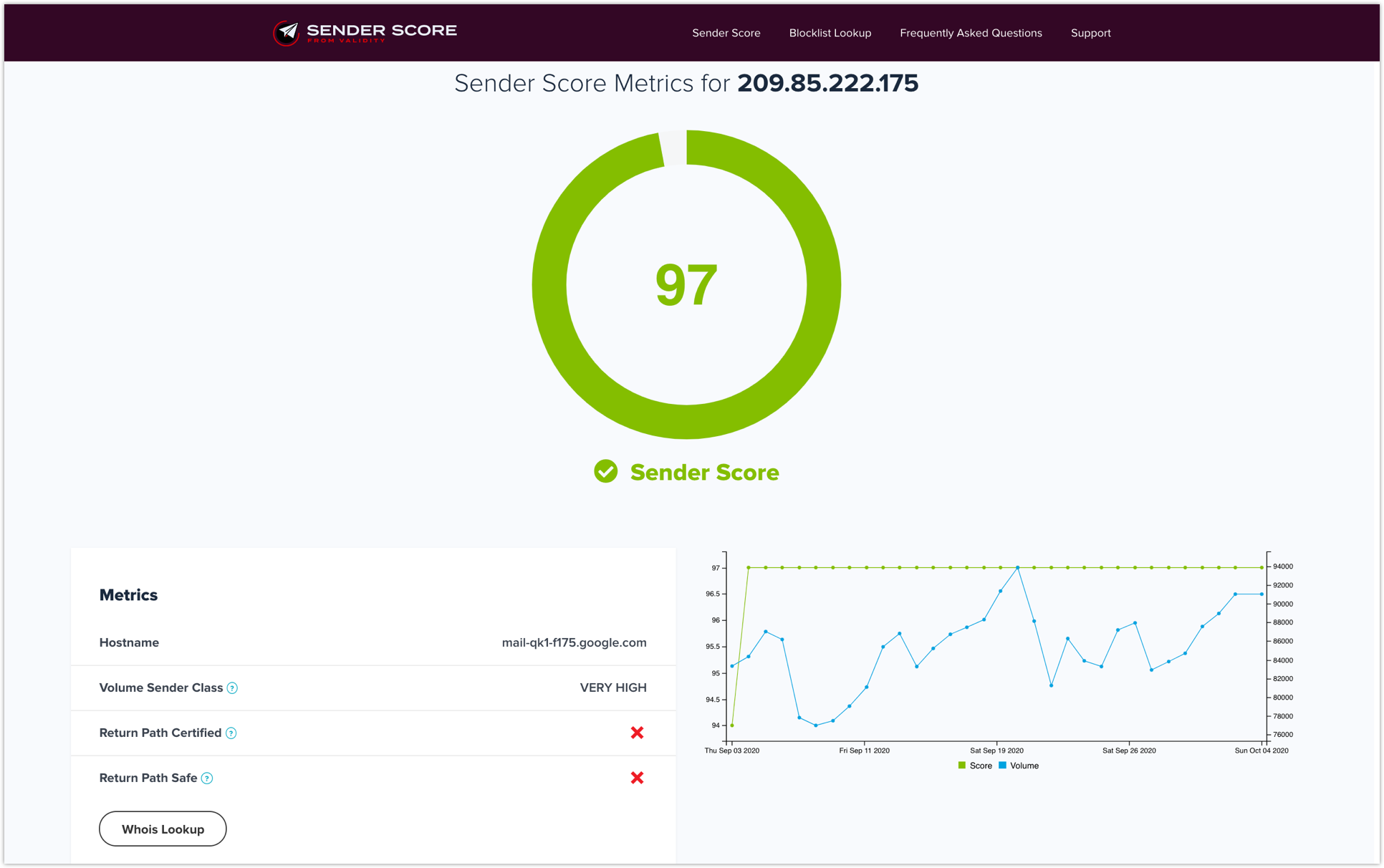Open the Blocklist Lookup page
This screenshot has width=1384, height=868.
point(830,33)
